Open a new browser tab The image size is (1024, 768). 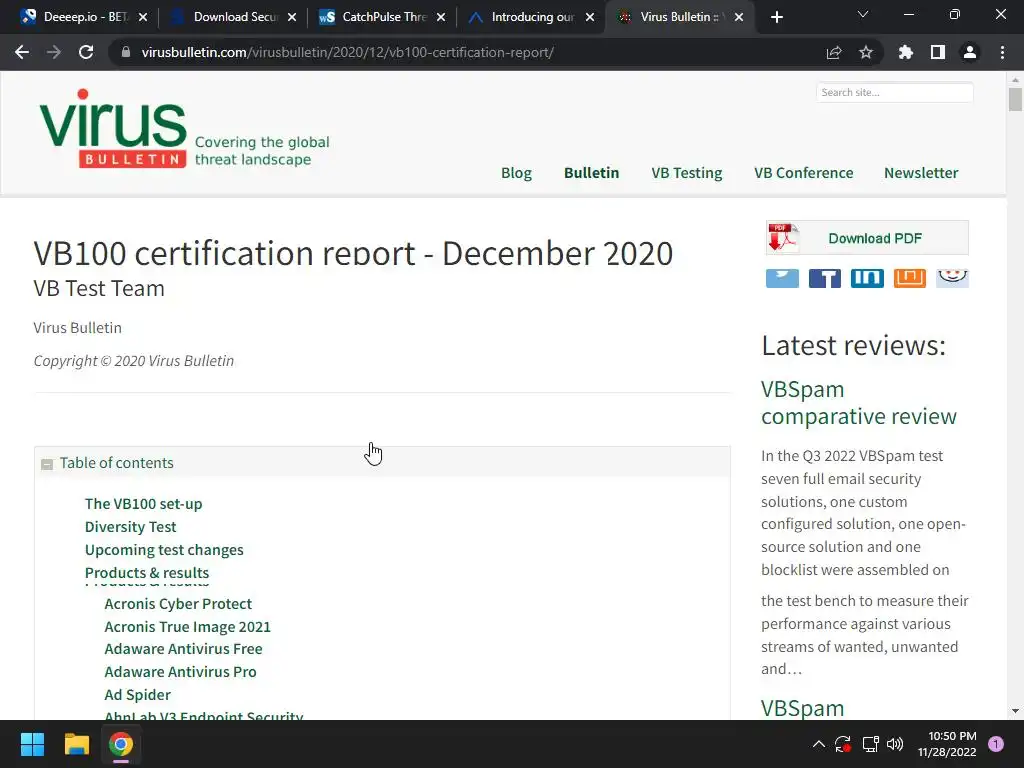coord(776,17)
